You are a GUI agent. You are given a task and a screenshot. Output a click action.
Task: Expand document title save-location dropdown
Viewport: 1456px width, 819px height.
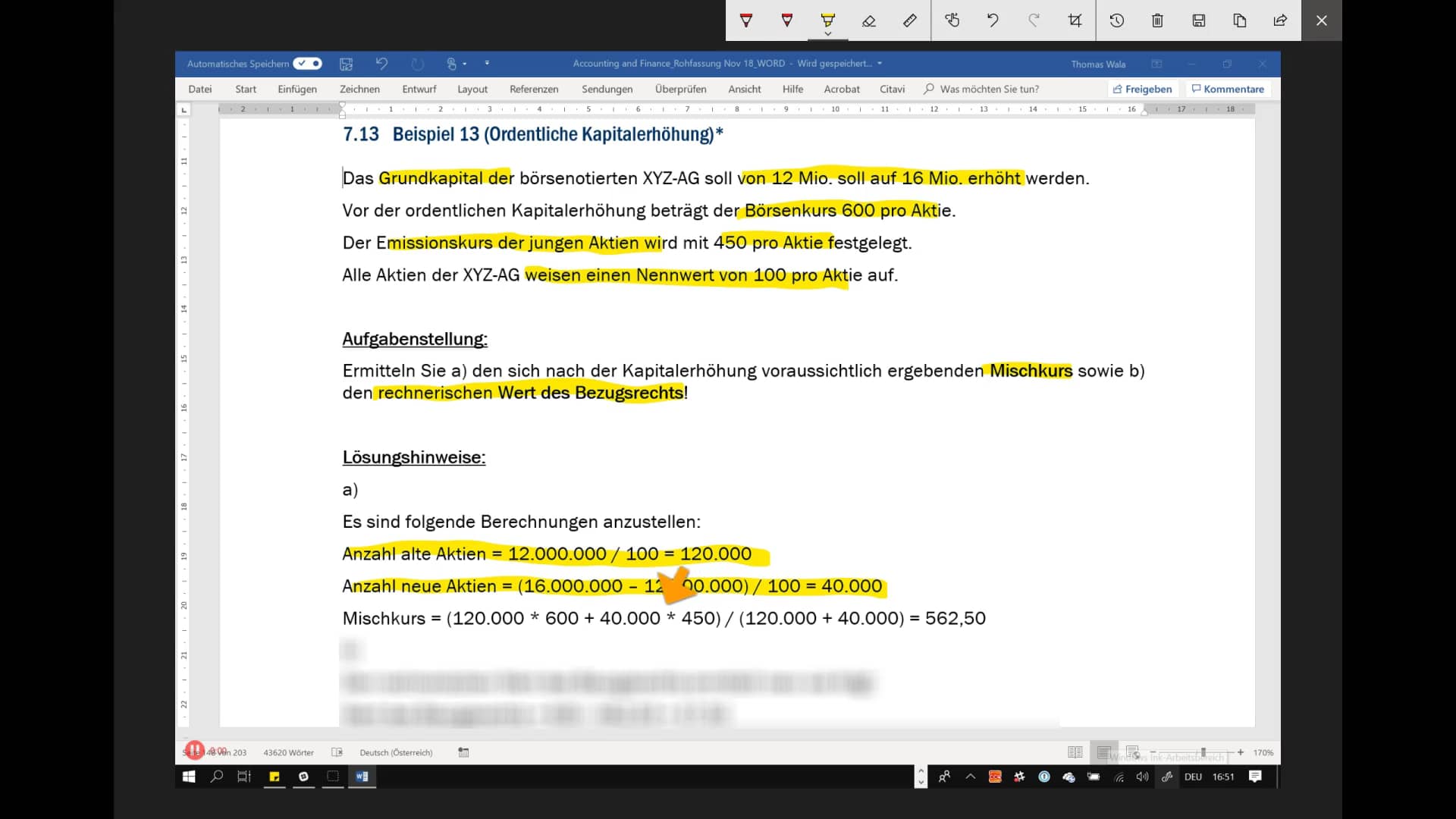(x=880, y=64)
